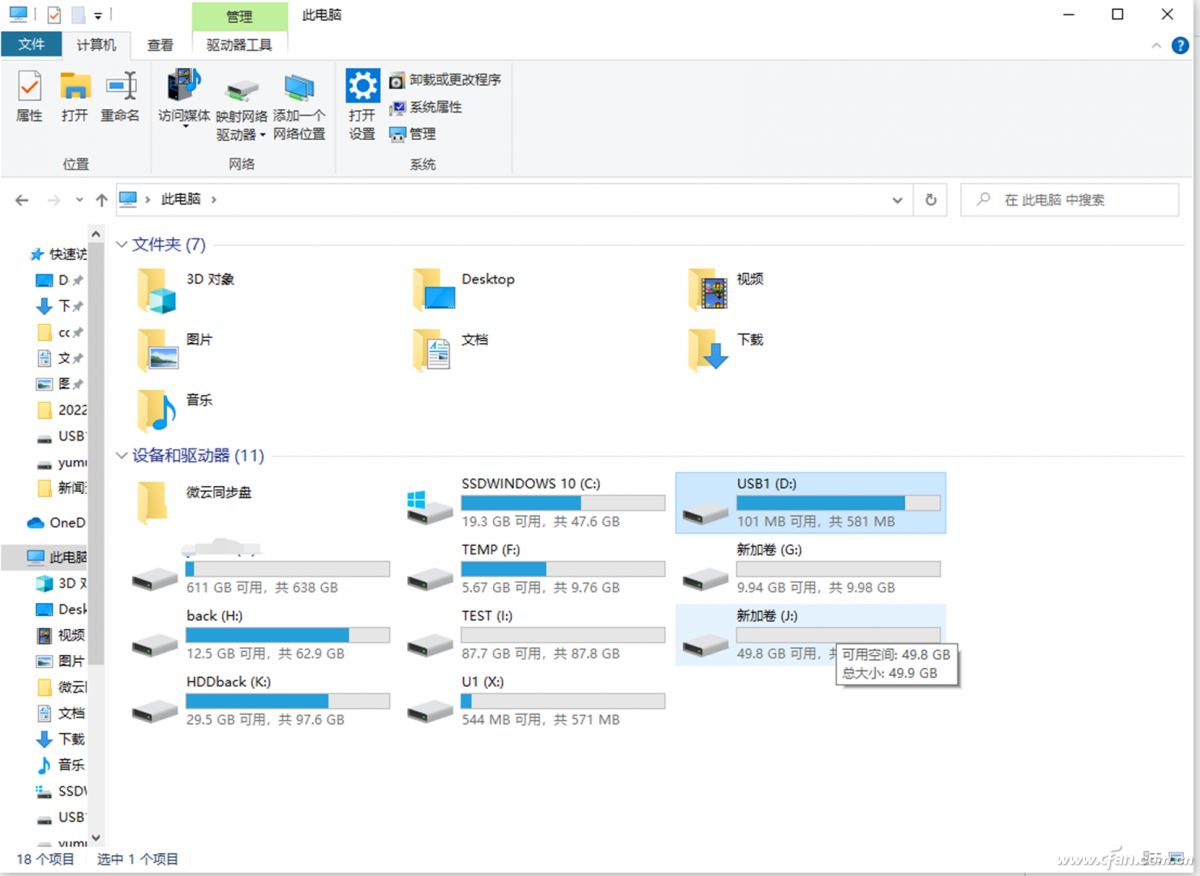
Task: Collapse the 文件夹 (7) group
Action: pyautogui.click(x=122, y=245)
